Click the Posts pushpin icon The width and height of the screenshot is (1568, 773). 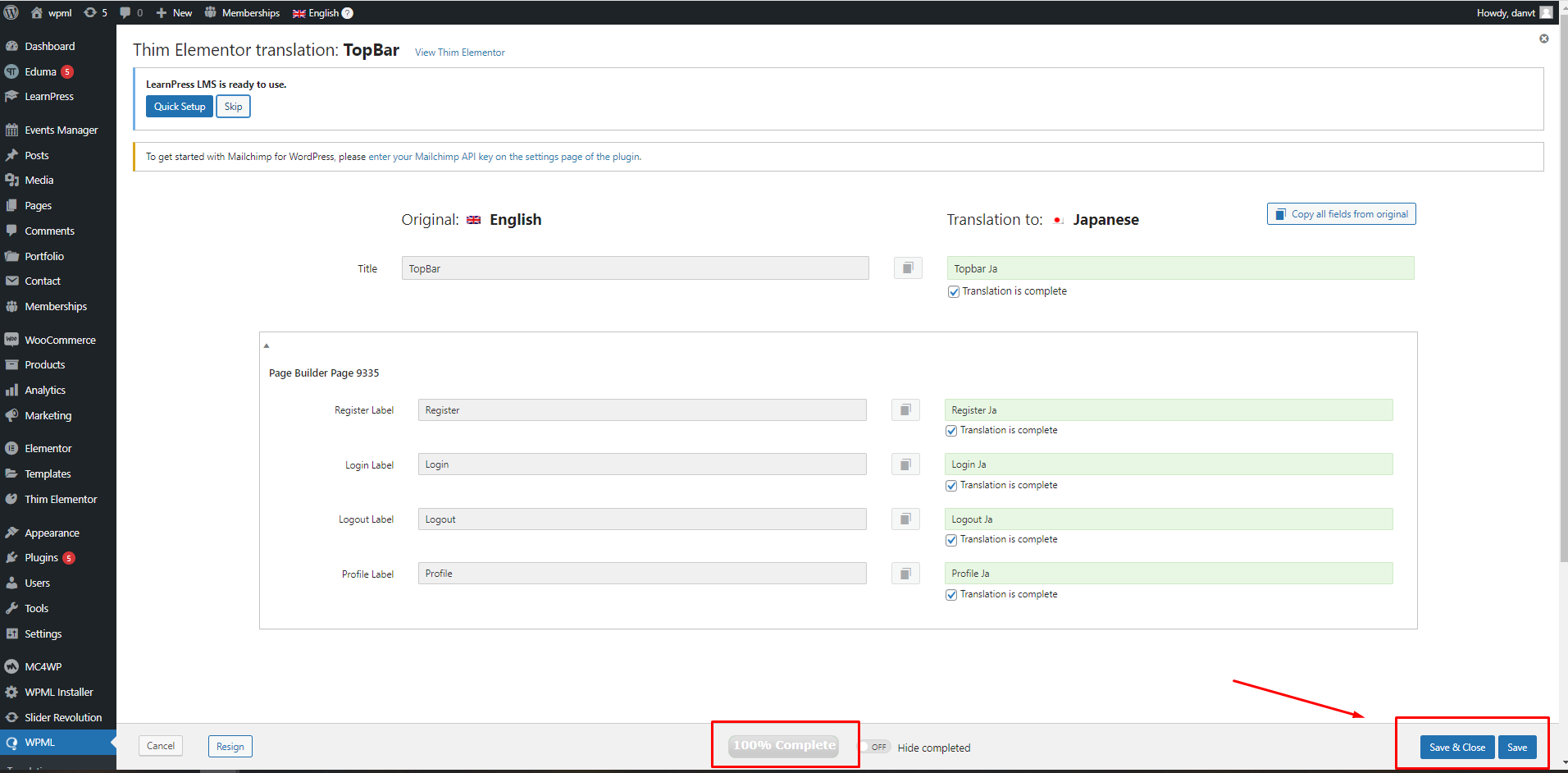tap(11, 155)
